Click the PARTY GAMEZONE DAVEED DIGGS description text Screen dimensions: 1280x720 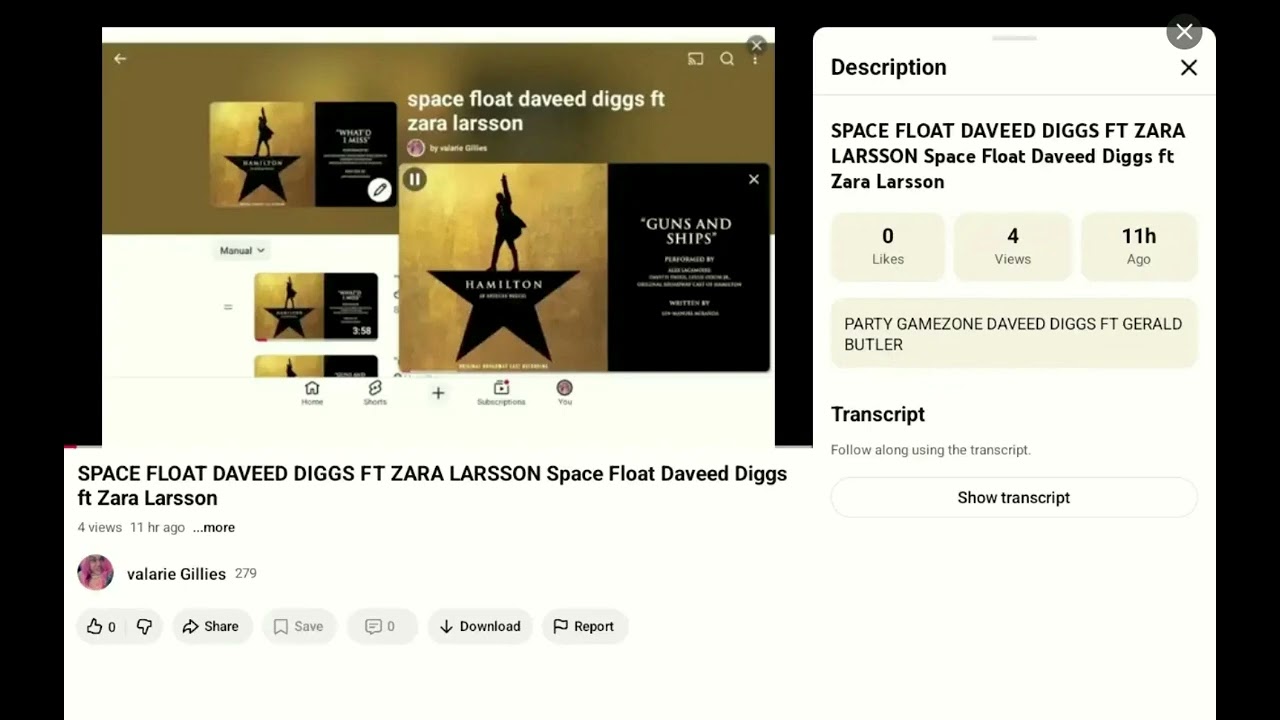pos(1014,334)
